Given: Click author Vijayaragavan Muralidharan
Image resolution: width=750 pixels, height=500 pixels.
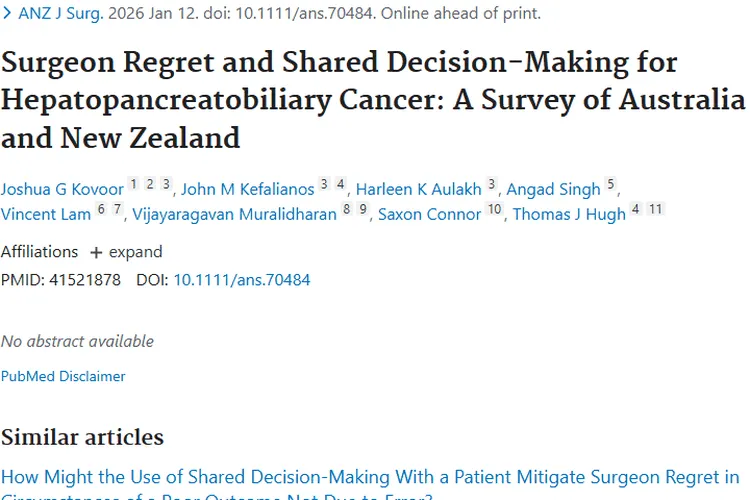Looking at the screenshot, I should pos(235,215).
